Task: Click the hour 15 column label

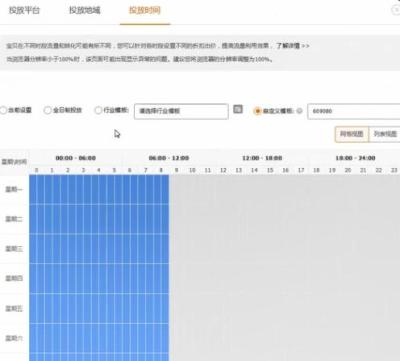Action: pyautogui.click(x=270, y=170)
